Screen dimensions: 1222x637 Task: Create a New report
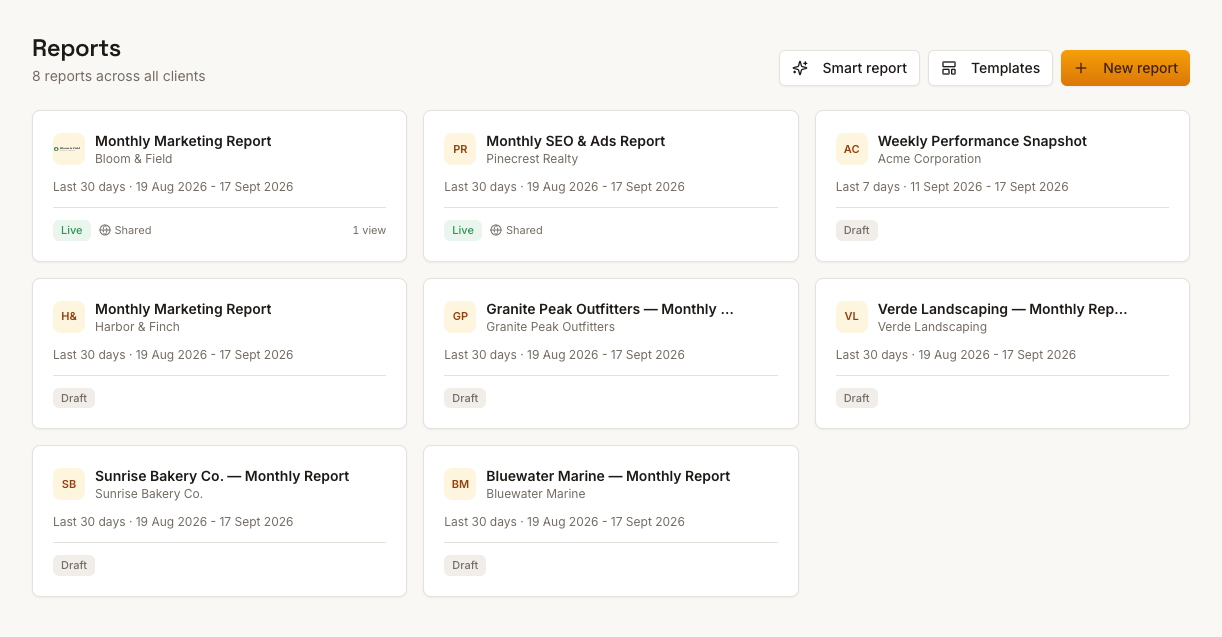click(x=1125, y=68)
